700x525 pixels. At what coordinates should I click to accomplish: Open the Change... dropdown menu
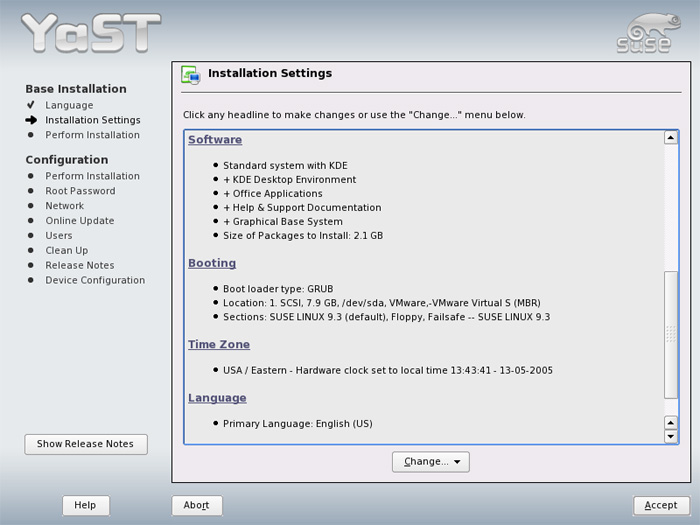pyautogui.click(x=431, y=462)
